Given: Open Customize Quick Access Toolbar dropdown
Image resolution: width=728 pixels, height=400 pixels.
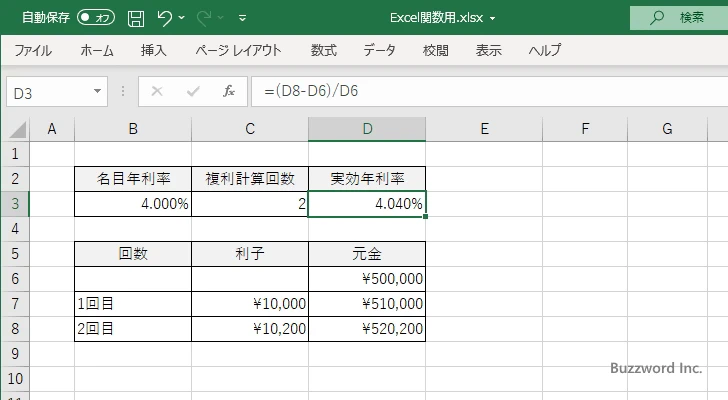Looking at the screenshot, I should coord(242,18).
